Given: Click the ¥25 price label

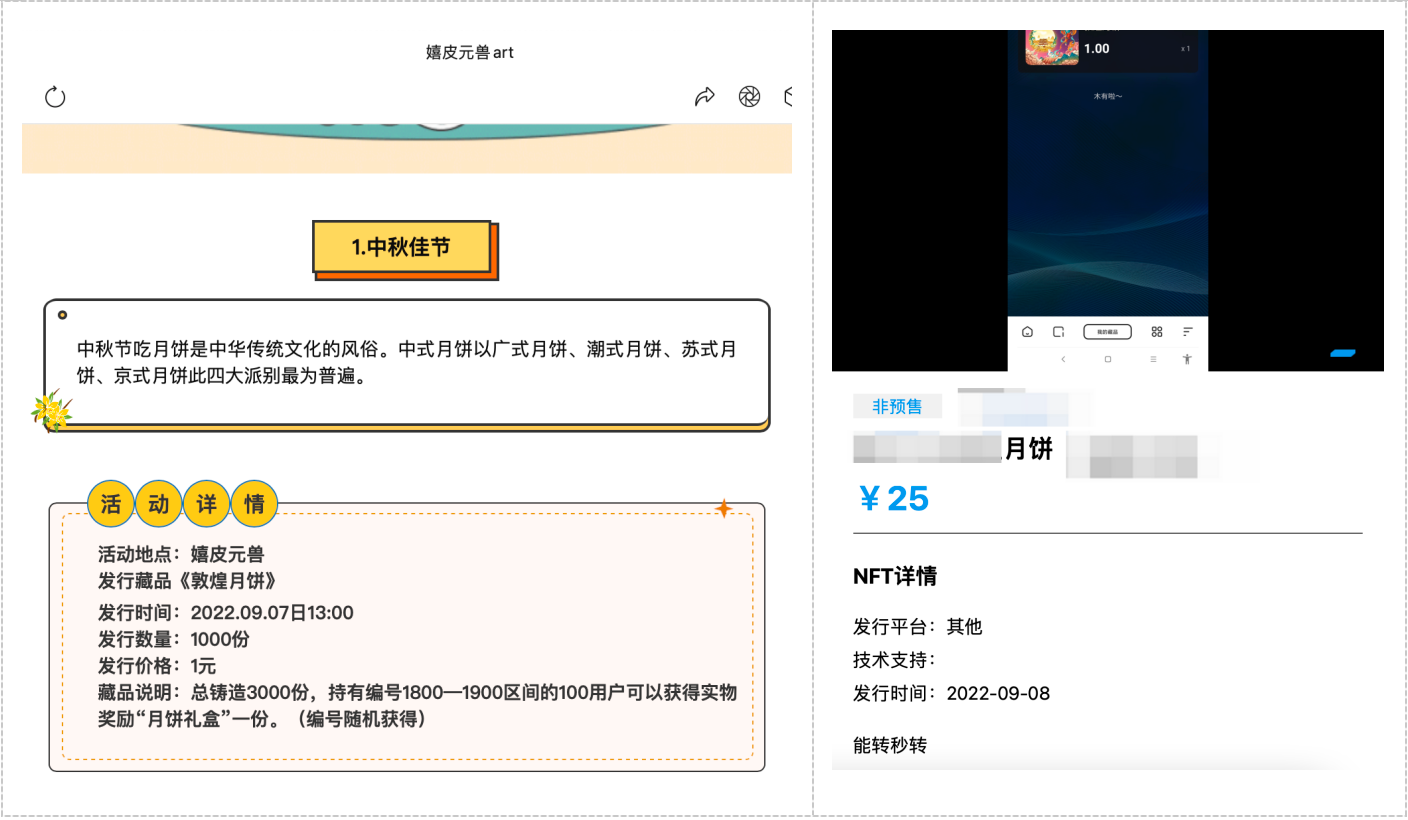Looking at the screenshot, I should click(893, 498).
